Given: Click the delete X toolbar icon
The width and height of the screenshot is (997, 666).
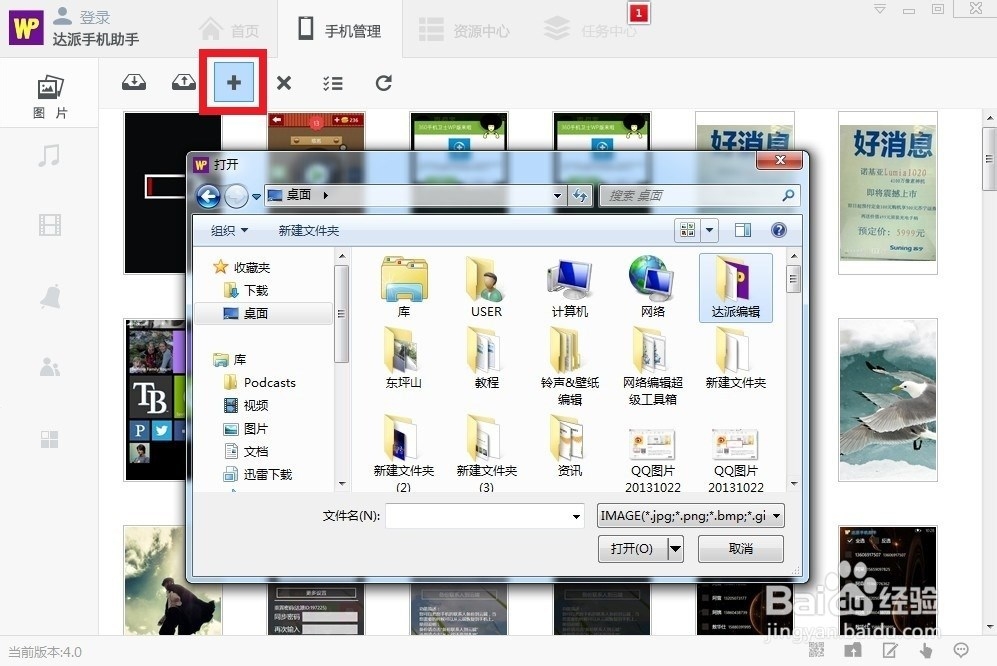Looking at the screenshot, I should pyautogui.click(x=283, y=83).
